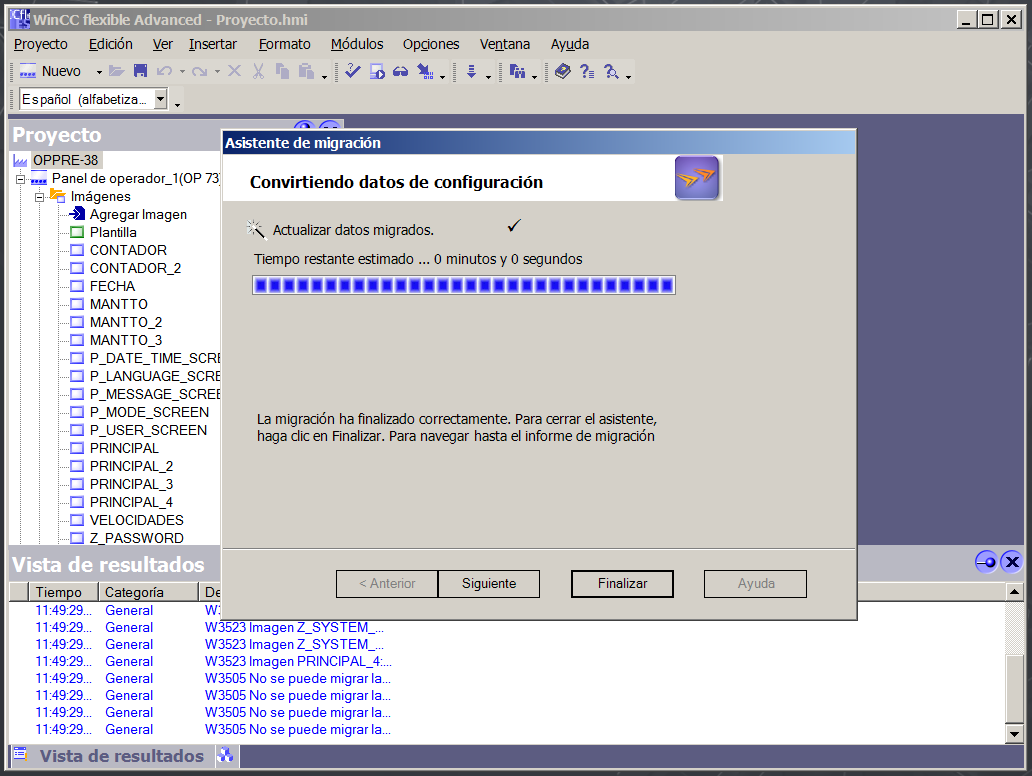The height and width of the screenshot is (776, 1032).
Task: Click the Siguiente button in the wizard
Action: click(489, 584)
